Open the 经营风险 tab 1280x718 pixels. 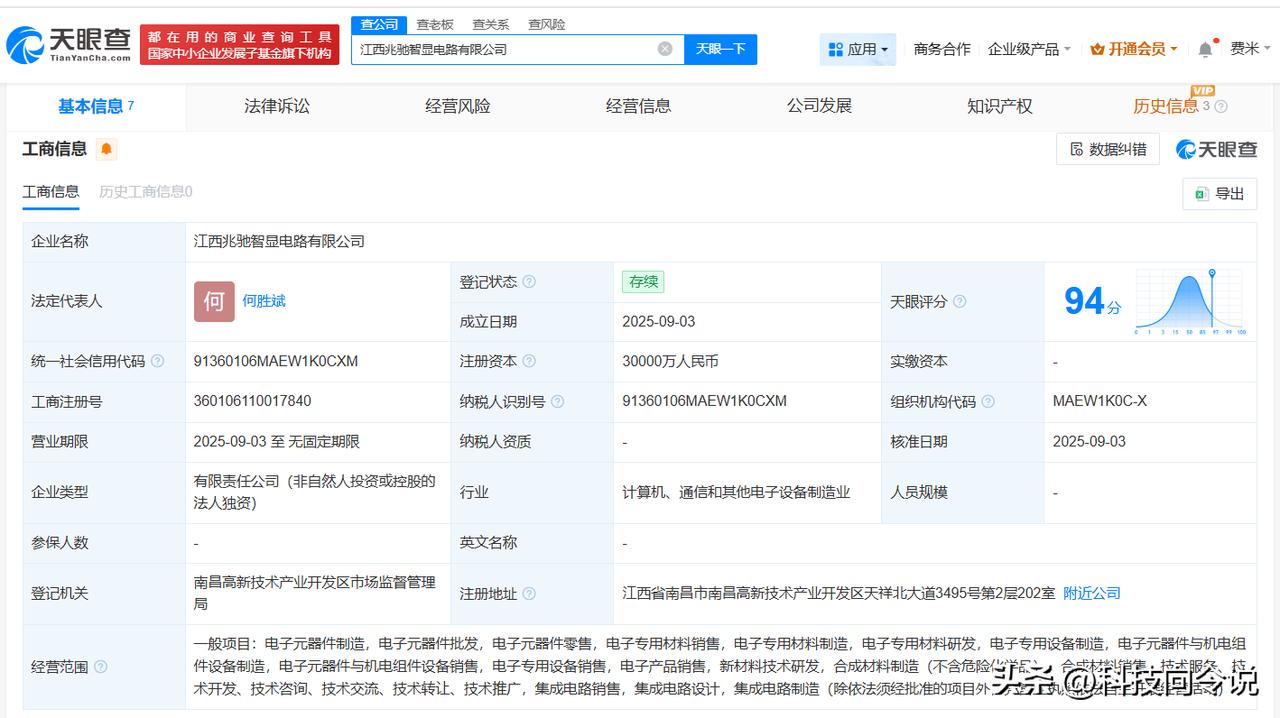tap(458, 106)
